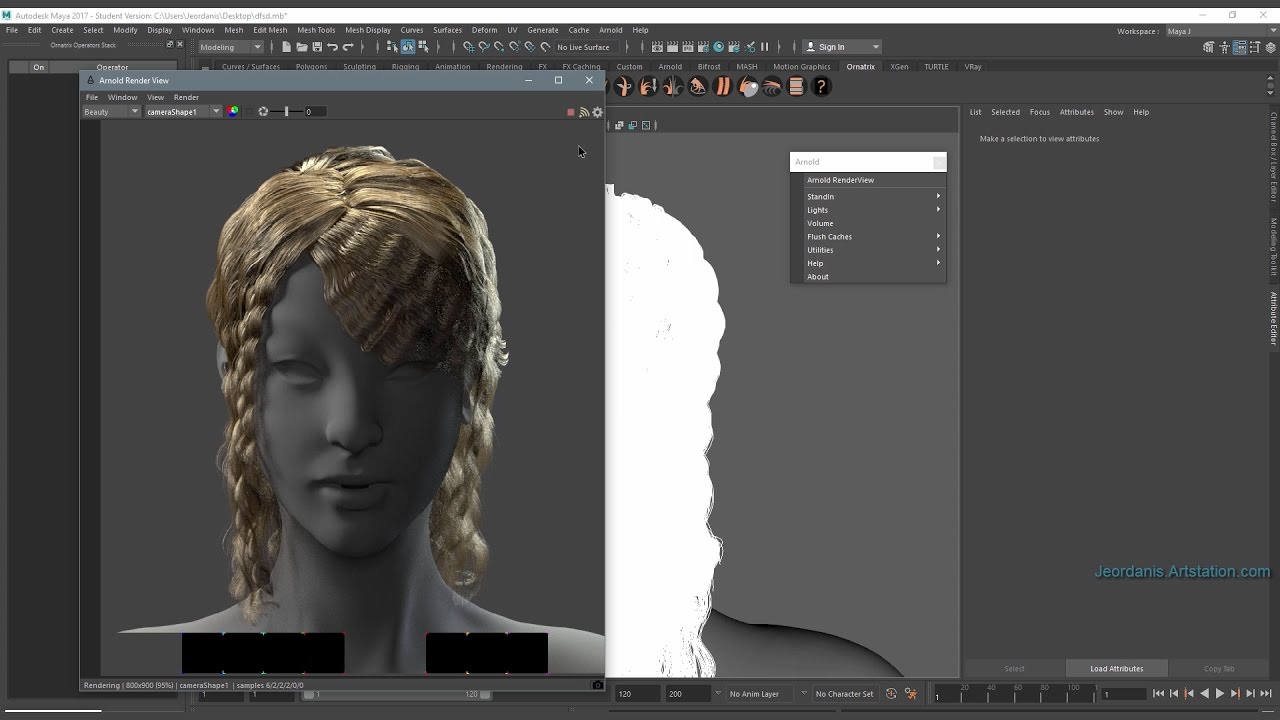Go to start of playback range
Image resolution: width=1280 pixels, height=720 pixels.
1158,694
